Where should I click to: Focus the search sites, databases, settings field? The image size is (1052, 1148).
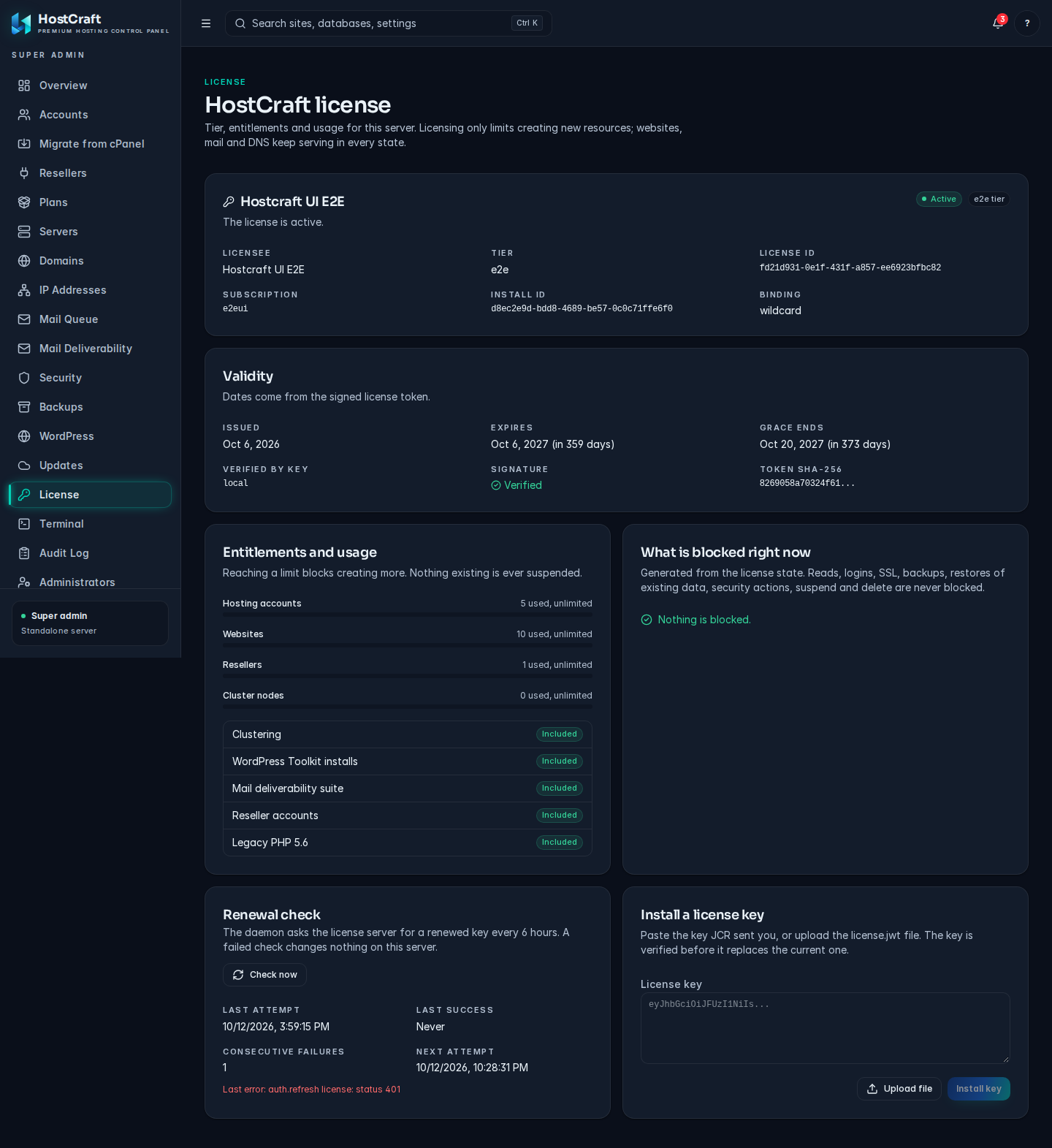click(389, 23)
